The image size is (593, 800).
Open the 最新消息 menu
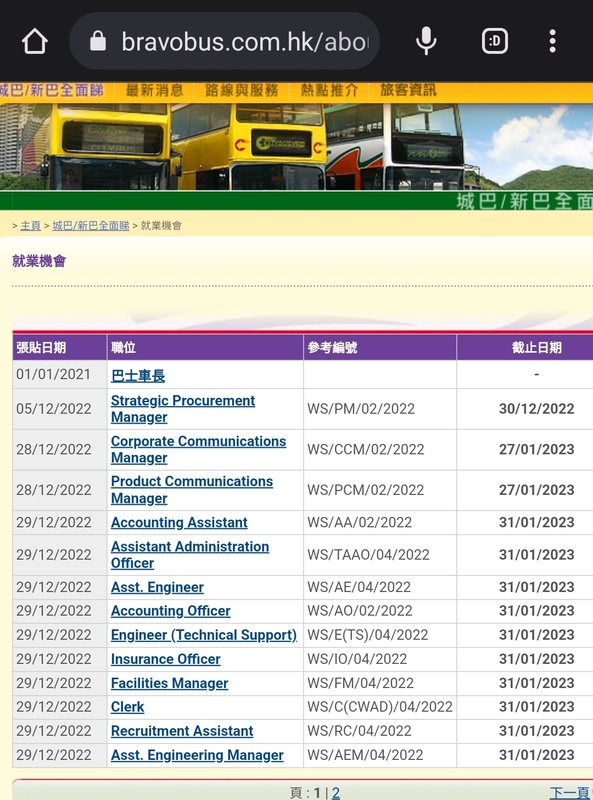(154, 90)
